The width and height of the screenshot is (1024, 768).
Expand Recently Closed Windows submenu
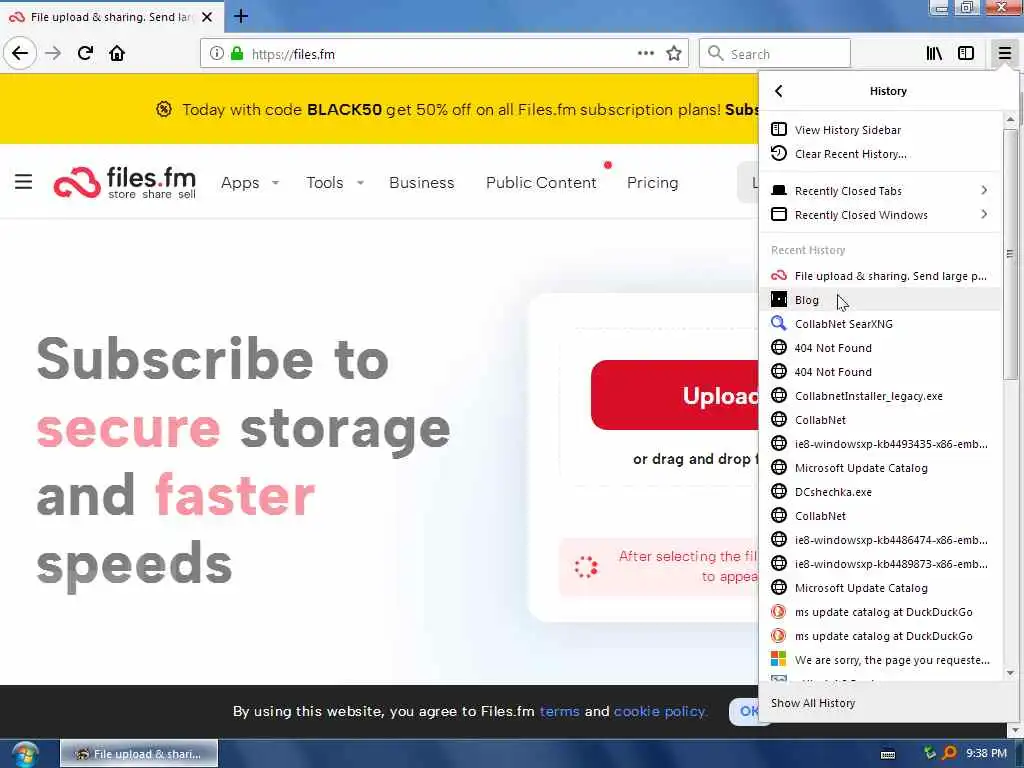click(x=880, y=215)
